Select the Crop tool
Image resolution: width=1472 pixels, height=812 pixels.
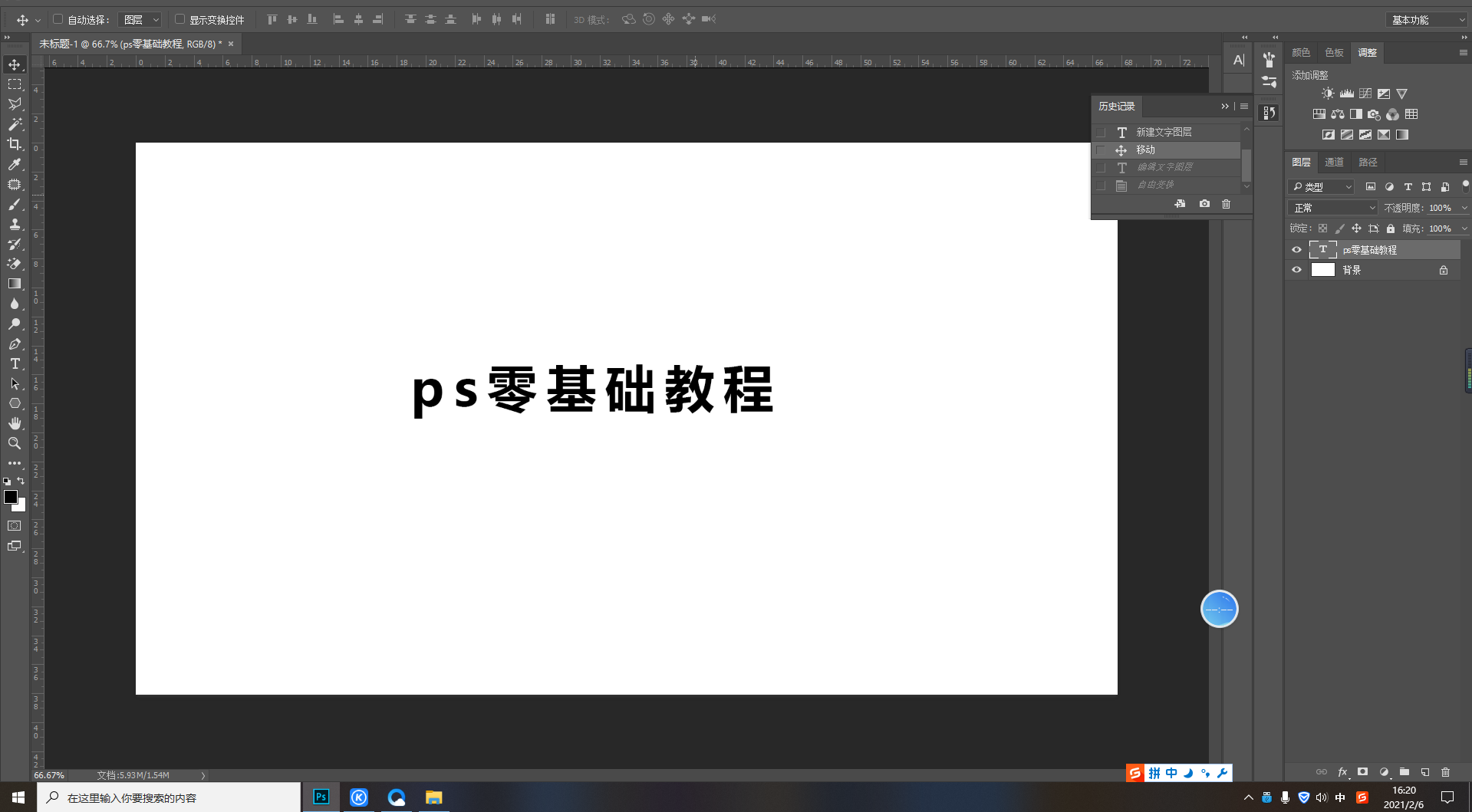(x=14, y=144)
